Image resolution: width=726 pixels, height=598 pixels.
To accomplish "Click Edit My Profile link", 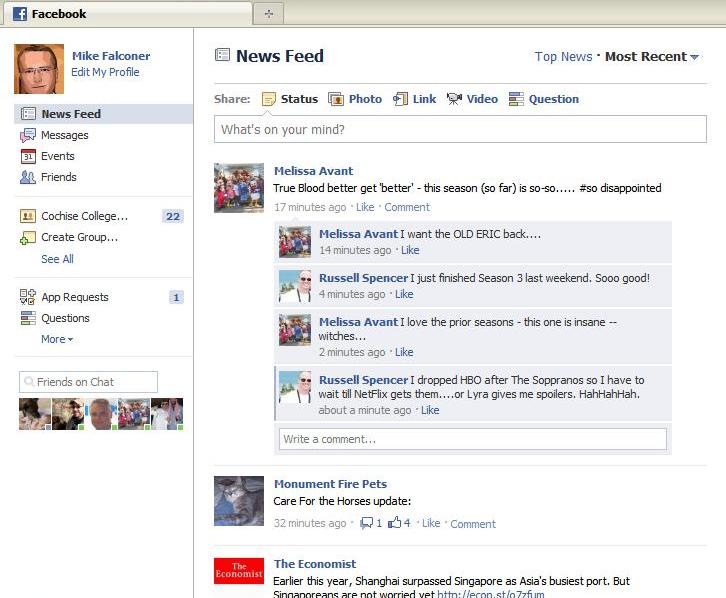I will pos(105,72).
